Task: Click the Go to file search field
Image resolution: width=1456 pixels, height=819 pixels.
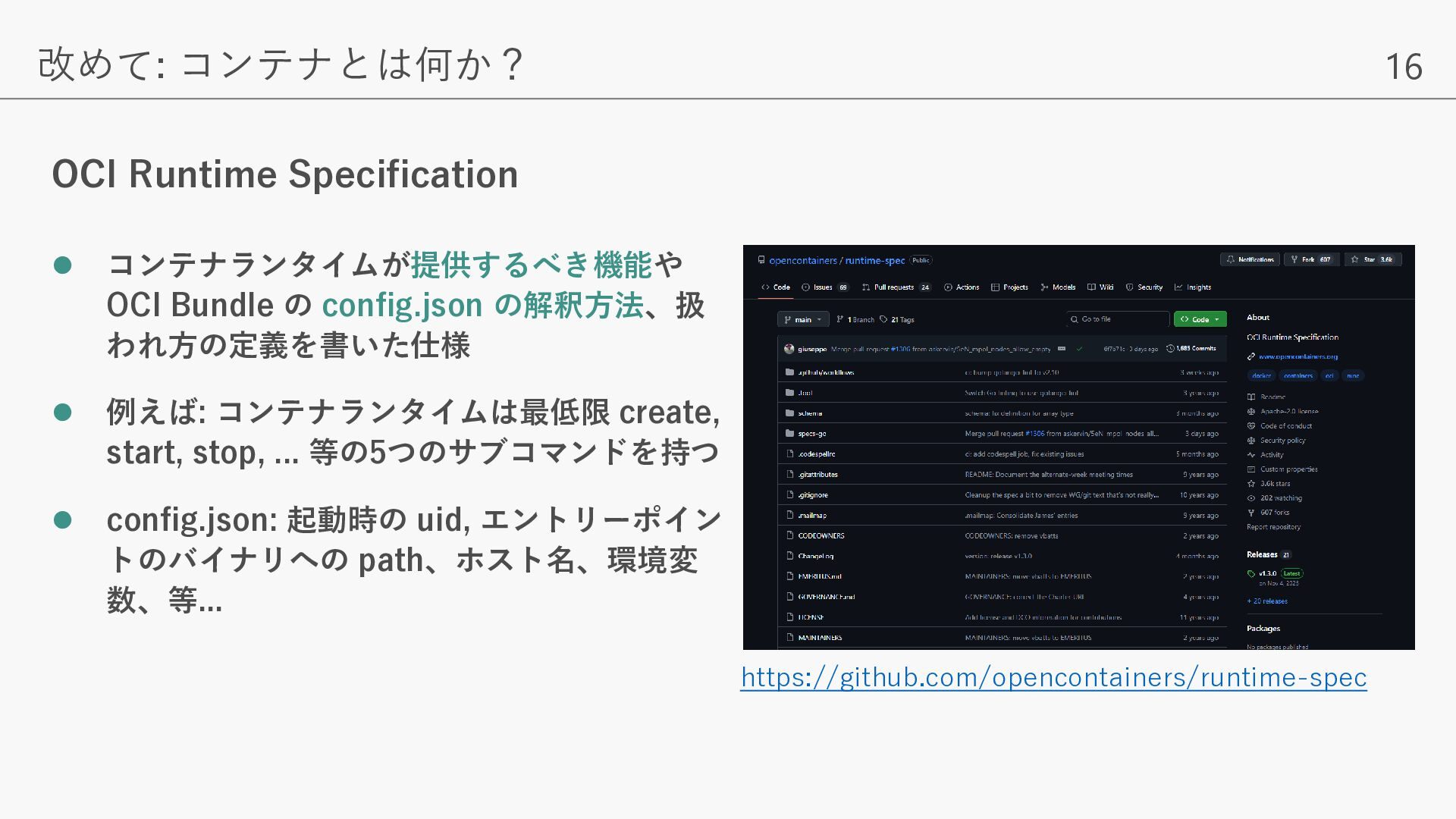Action: click(x=1119, y=319)
